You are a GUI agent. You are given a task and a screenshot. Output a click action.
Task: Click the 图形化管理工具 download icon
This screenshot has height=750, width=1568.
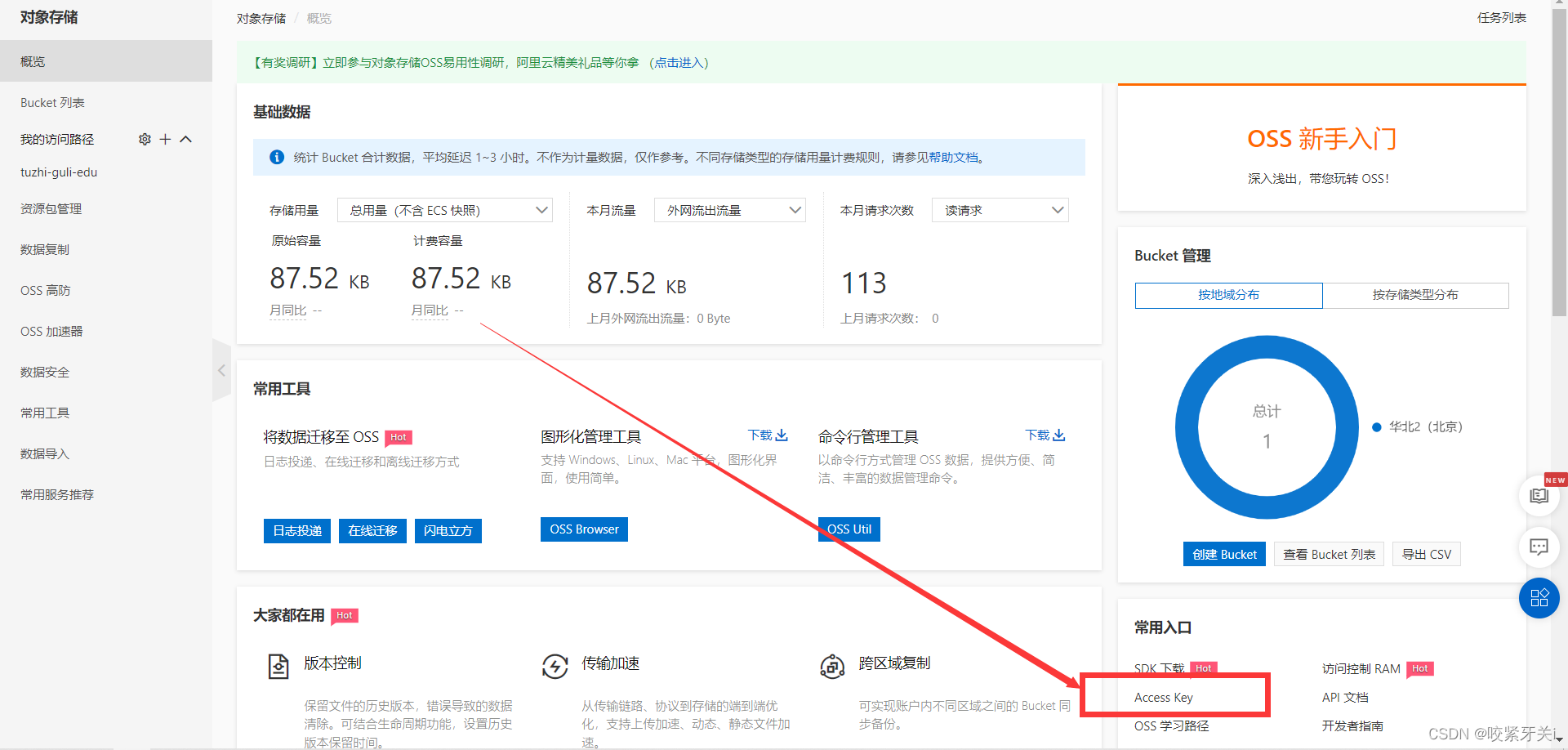click(x=782, y=435)
